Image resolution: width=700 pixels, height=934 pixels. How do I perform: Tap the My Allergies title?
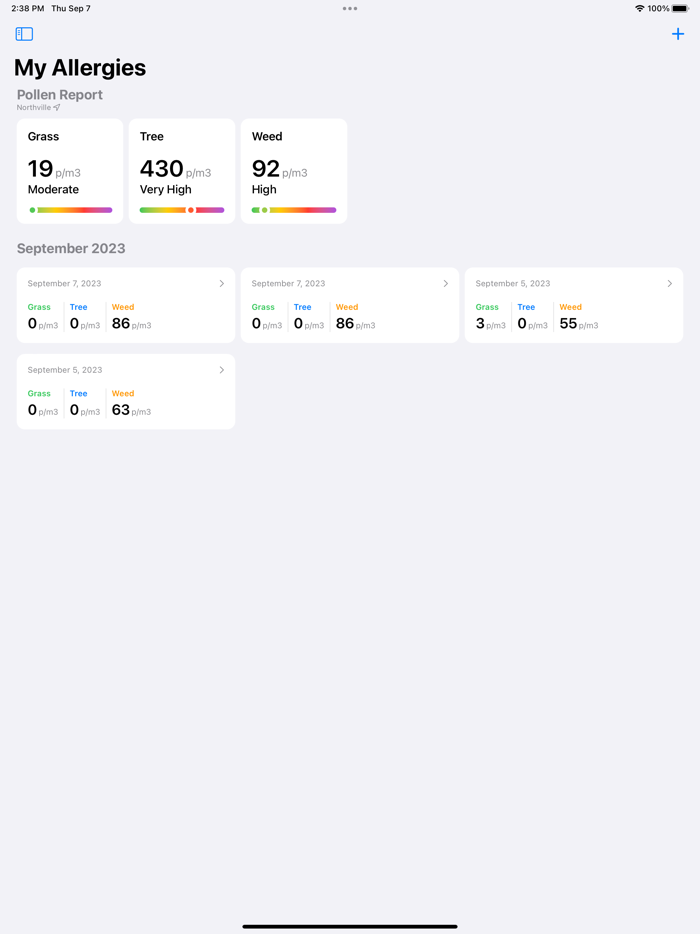pyautogui.click(x=80, y=68)
